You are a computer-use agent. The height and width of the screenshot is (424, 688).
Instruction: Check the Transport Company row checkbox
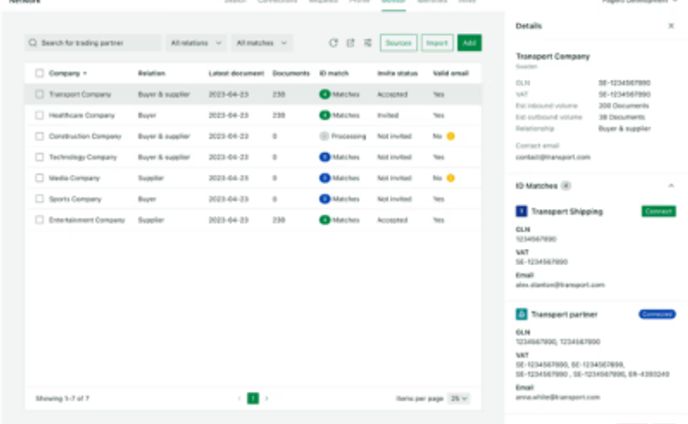click(40, 94)
